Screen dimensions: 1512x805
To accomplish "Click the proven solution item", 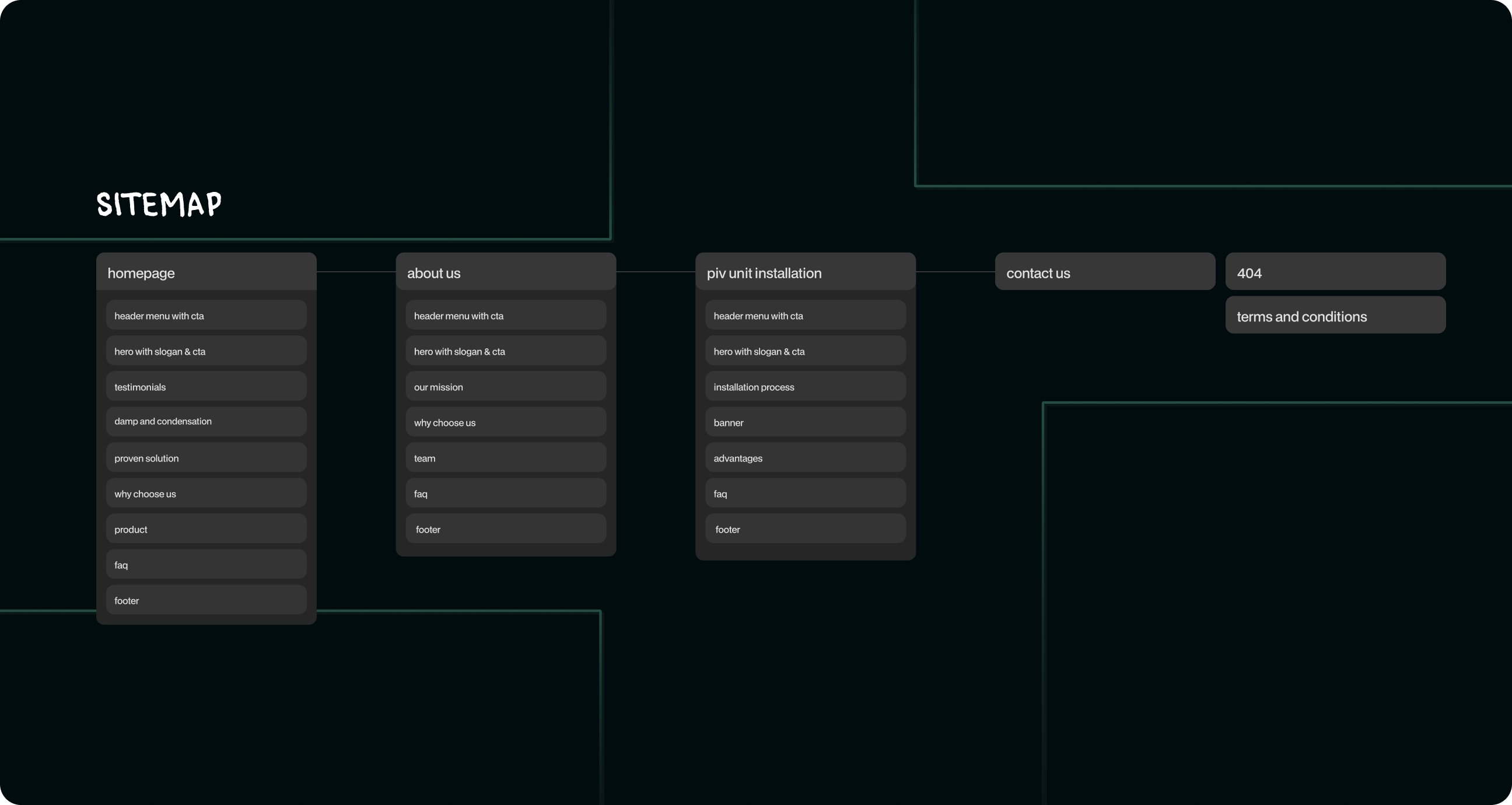I will (x=206, y=458).
